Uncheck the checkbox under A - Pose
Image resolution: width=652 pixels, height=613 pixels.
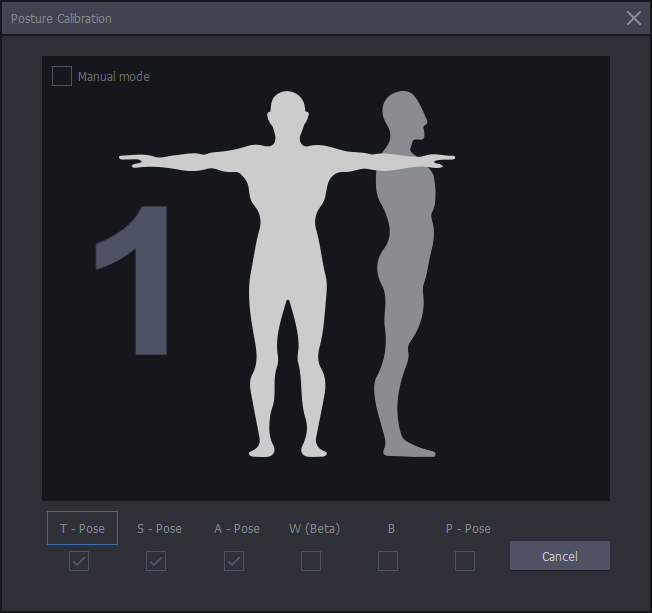click(x=234, y=561)
